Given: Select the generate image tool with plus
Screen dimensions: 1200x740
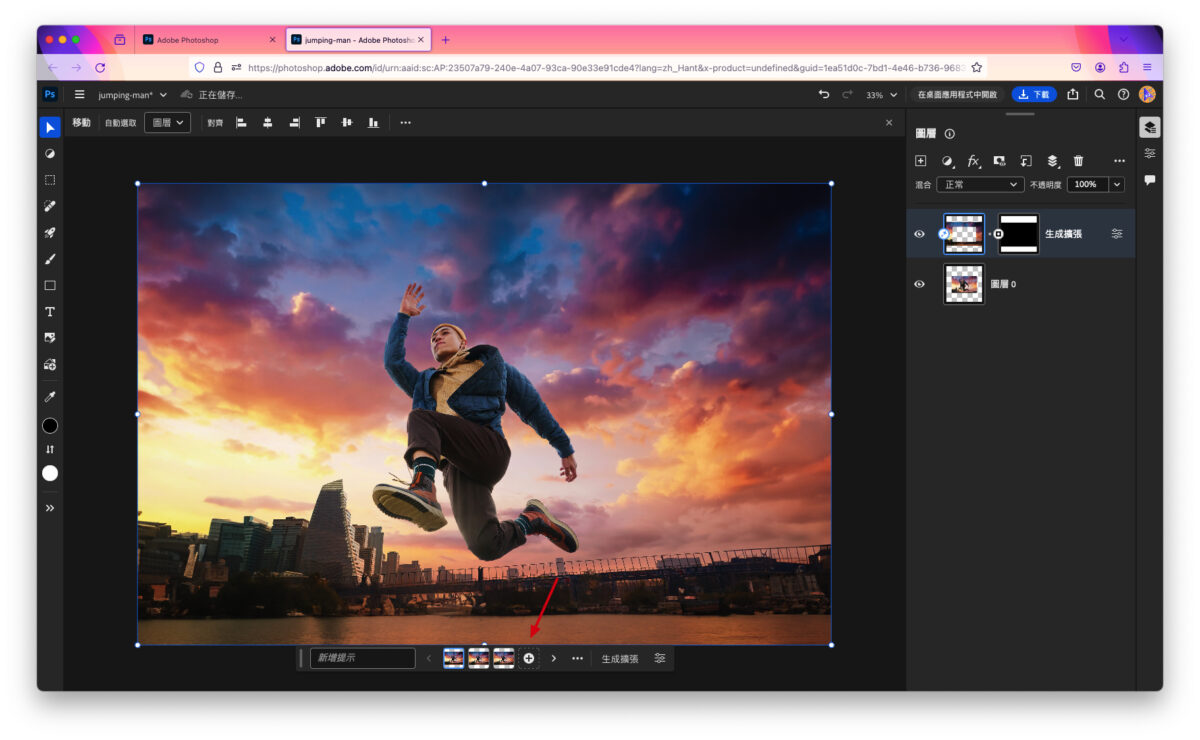Looking at the screenshot, I should (x=50, y=364).
